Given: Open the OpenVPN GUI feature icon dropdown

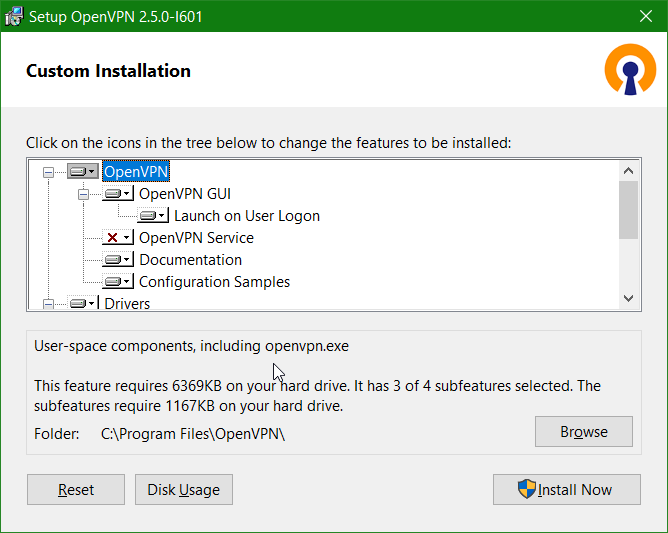Looking at the screenshot, I should click(128, 194).
